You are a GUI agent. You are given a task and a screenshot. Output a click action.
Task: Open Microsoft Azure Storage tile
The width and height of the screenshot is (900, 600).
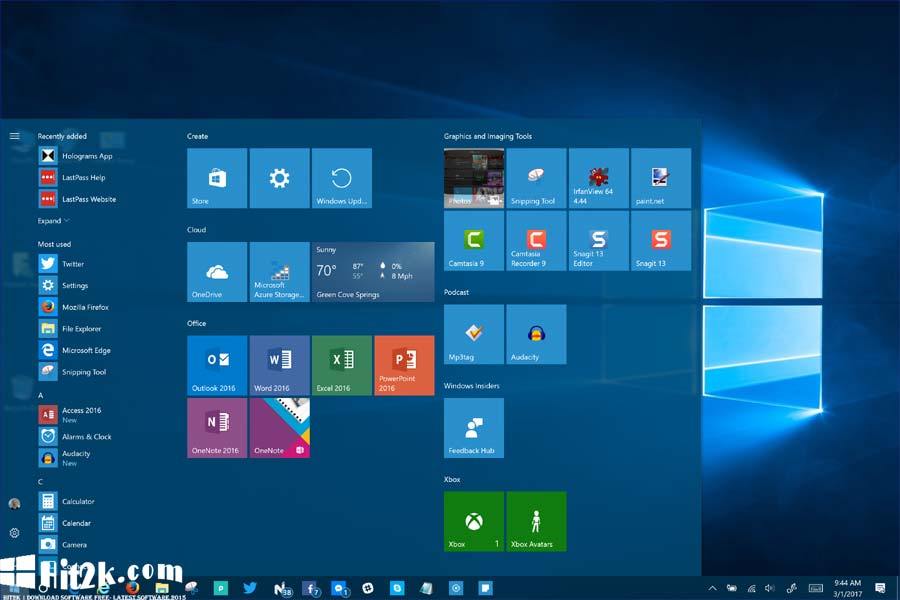[x=280, y=272]
